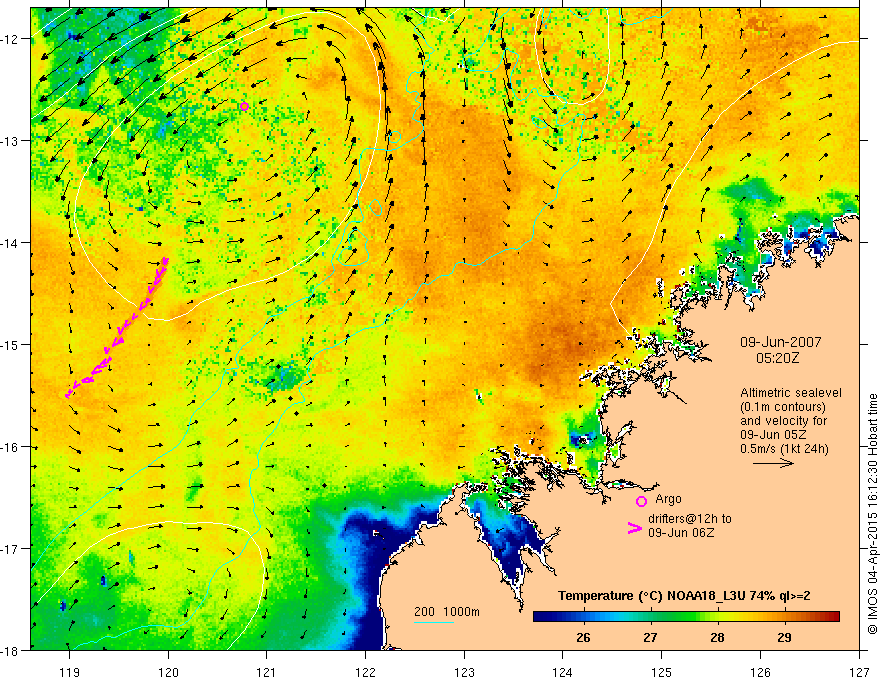880x680 pixels.
Task: Click the '28' colour bar tick label
Action: 717,637
